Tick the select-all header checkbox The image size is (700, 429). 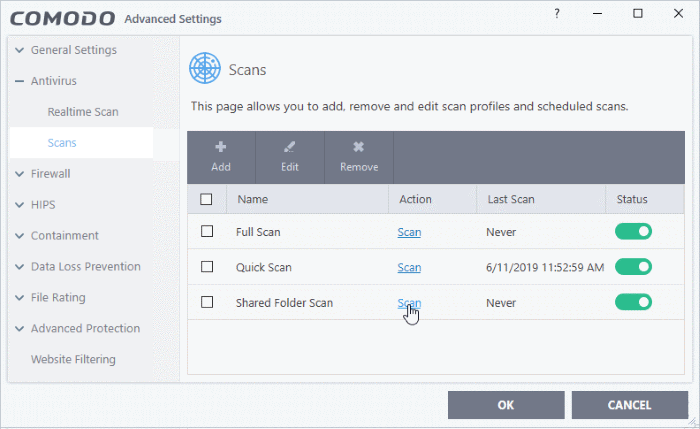coord(206,199)
